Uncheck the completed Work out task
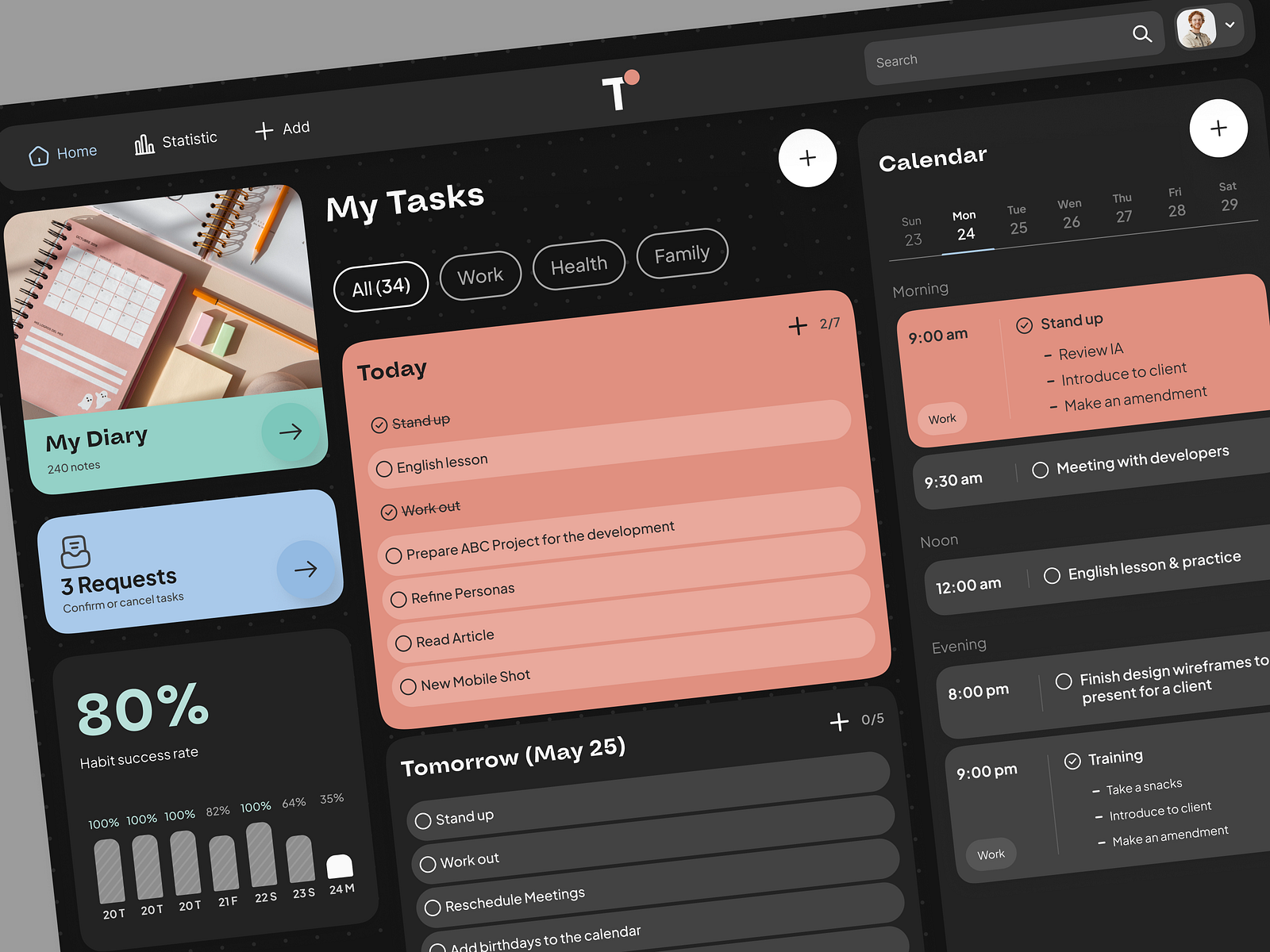Image resolution: width=1270 pixels, height=952 pixels. click(388, 511)
